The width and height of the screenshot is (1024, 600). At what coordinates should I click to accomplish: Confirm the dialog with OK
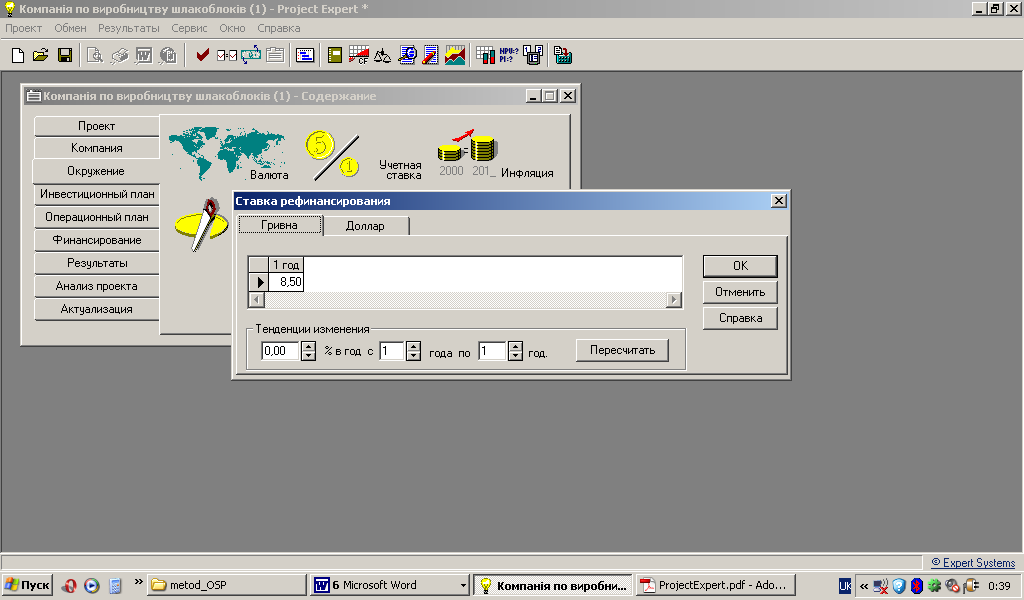(x=740, y=266)
